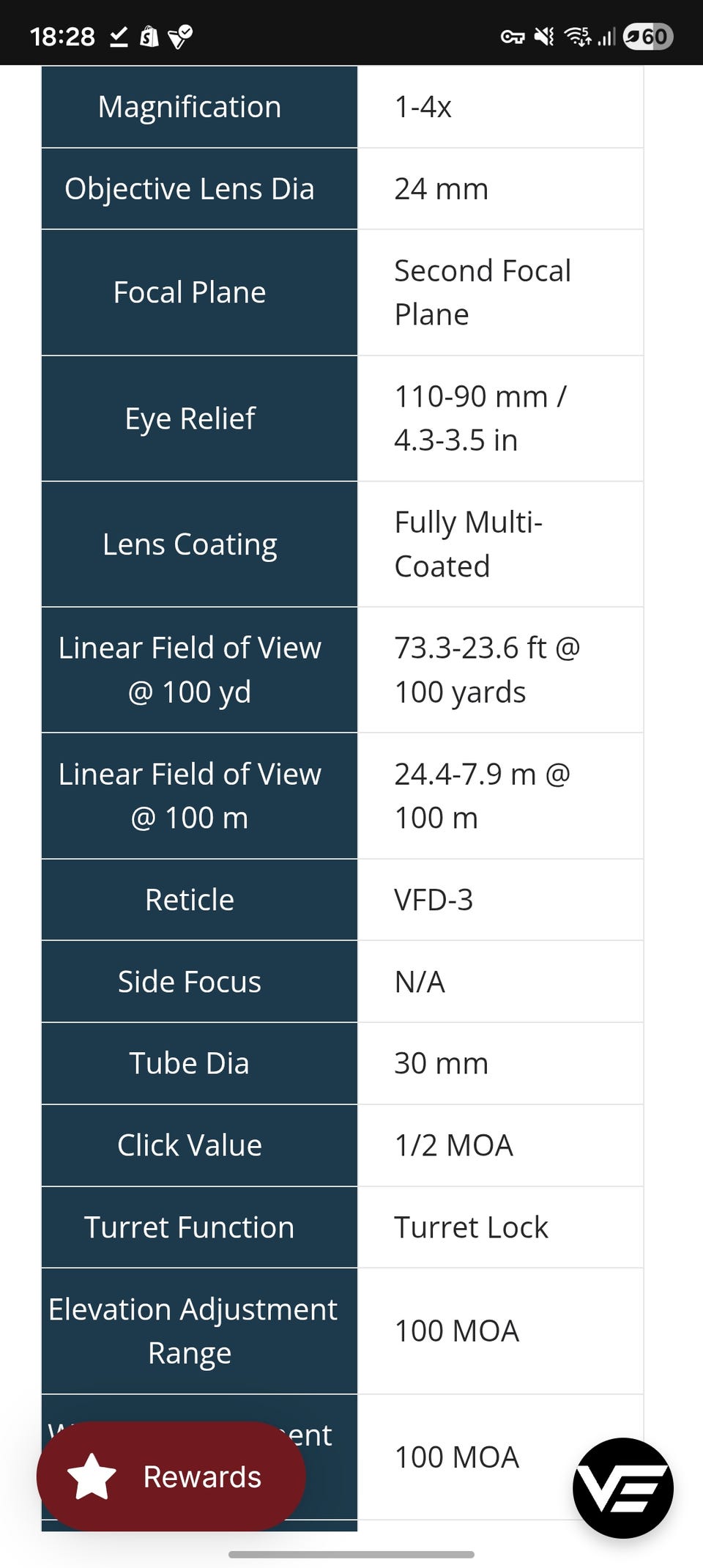
Task: Tap the muted sound status icon
Action: pyautogui.click(x=544, y=36)
